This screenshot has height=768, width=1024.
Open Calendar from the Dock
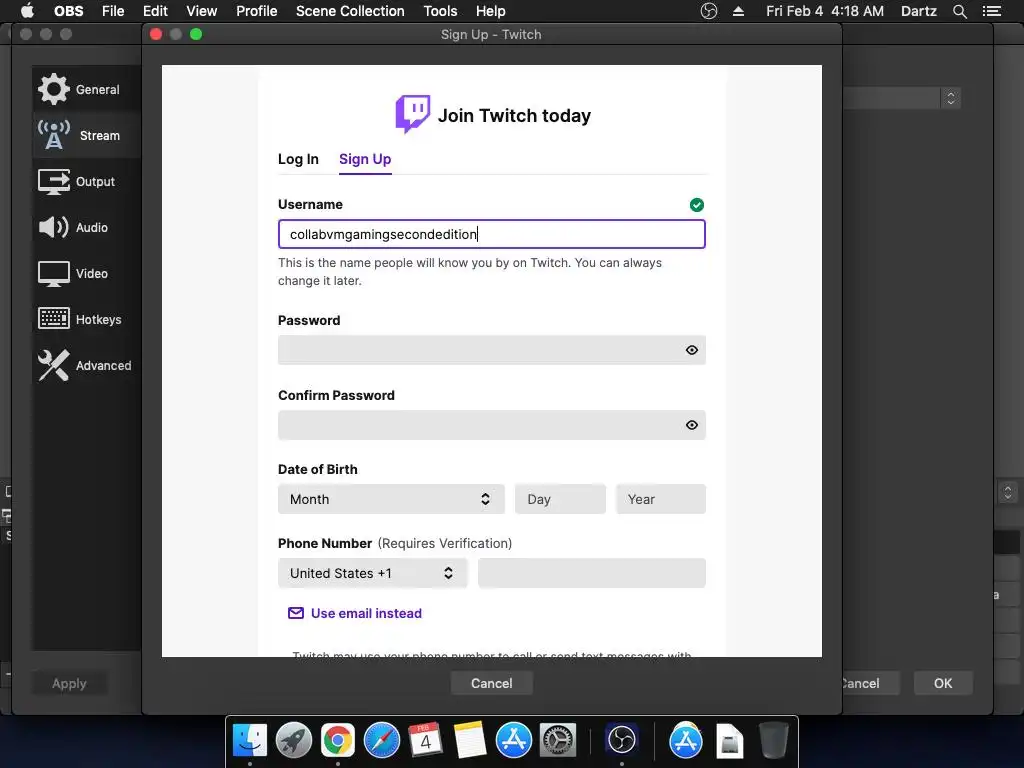pyautogui.click(x=426, y=741)
